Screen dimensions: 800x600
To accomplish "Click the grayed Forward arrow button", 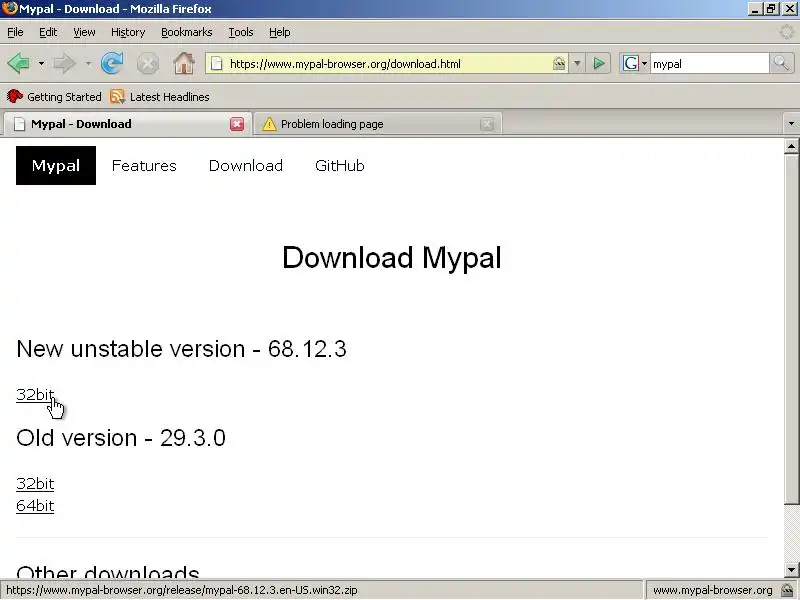I will (x=64, y=64).
